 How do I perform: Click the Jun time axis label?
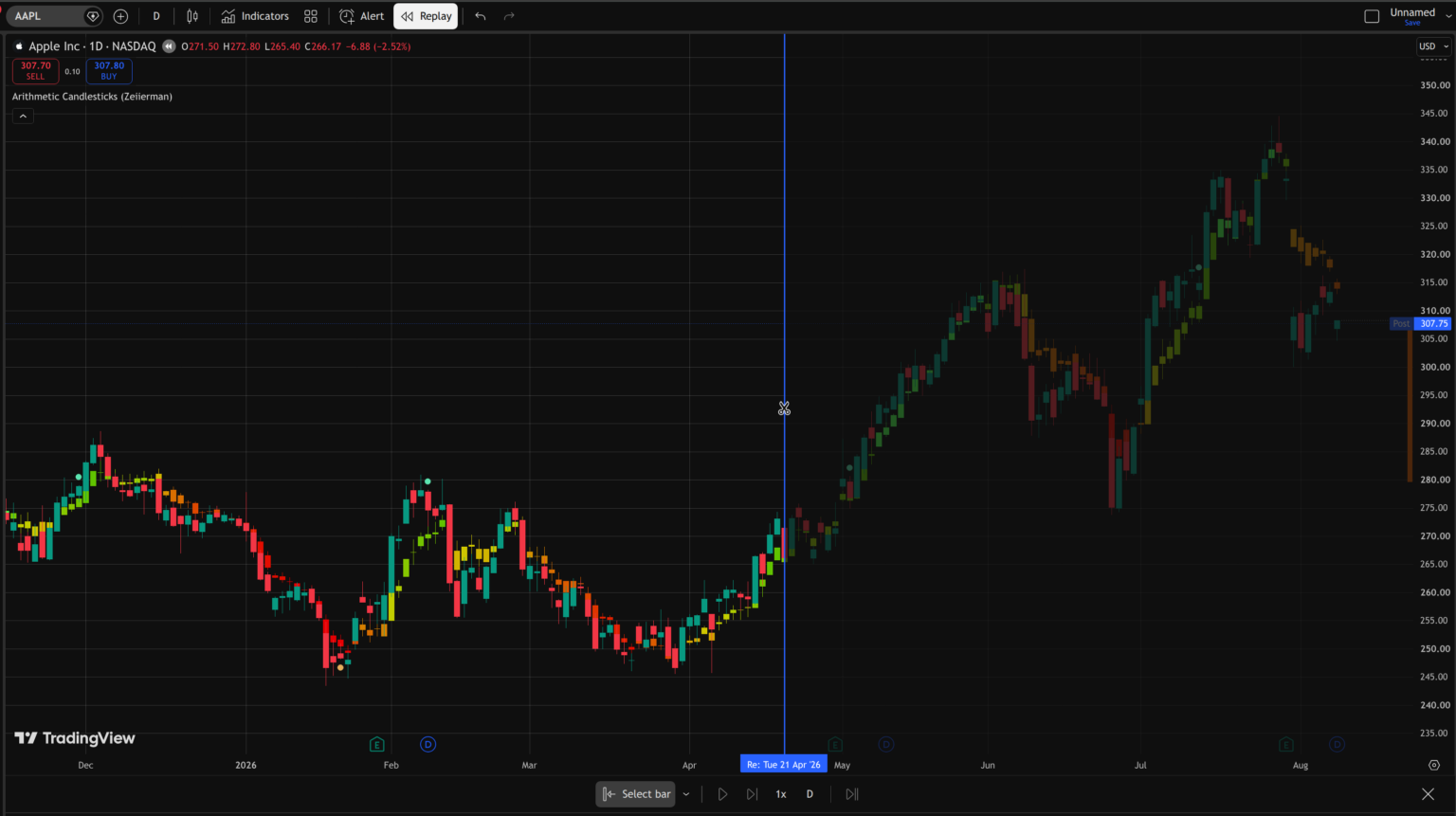click(x=988, y=765)
